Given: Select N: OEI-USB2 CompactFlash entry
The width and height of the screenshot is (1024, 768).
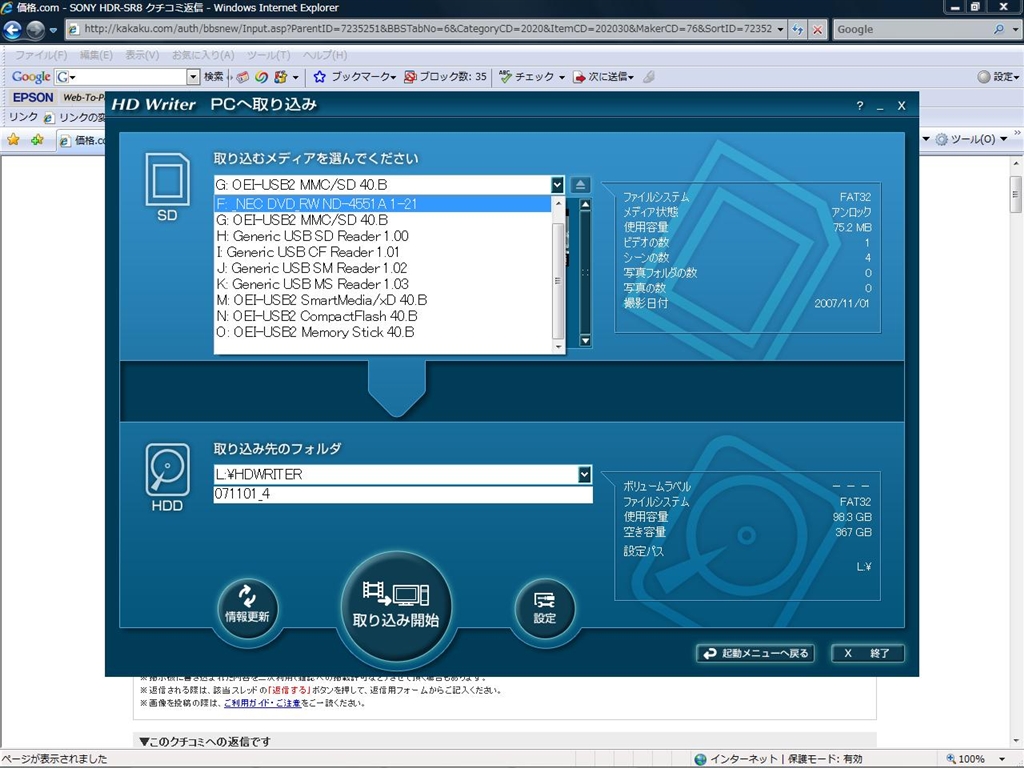Looking at the screenshot, I should [x=383, y=316].
